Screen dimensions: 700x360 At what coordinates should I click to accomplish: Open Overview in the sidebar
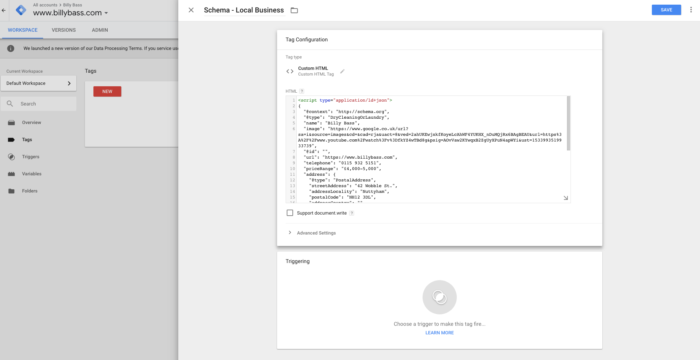coord(31,122)
